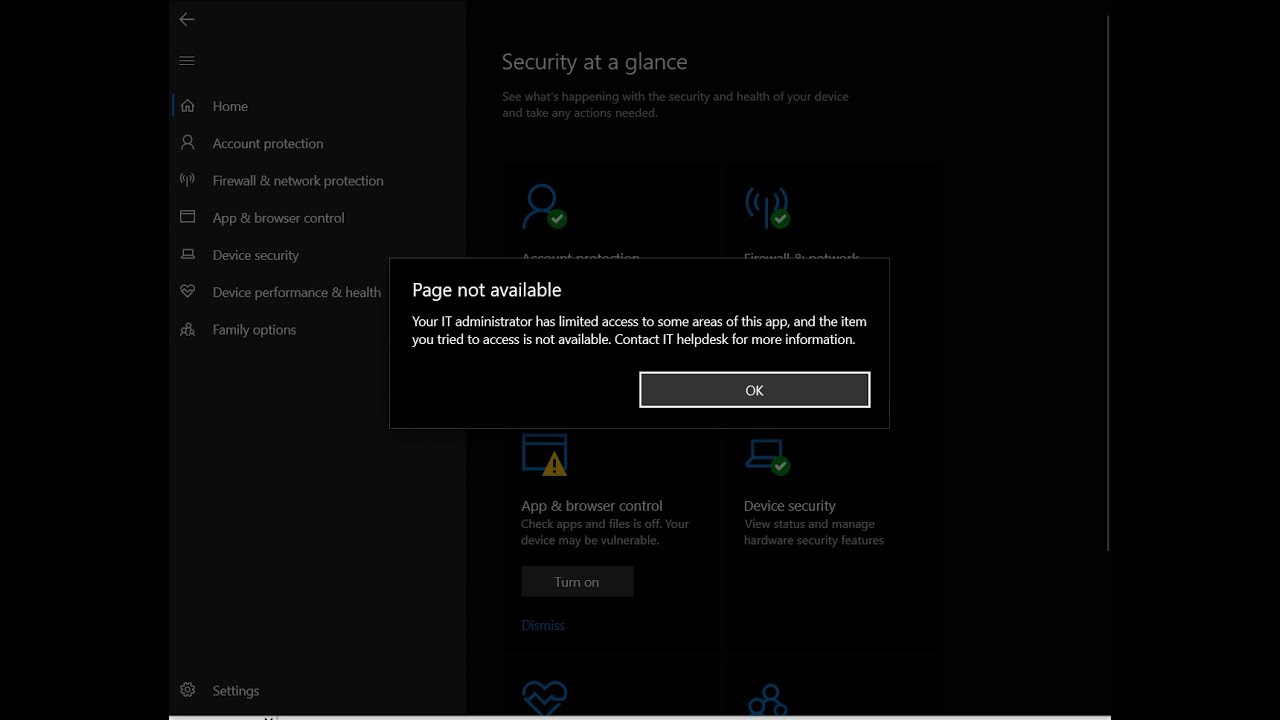Click the Account protection person icon in sidebar
The width and height of the screenshot is (1280, 720).
point(187,143)
